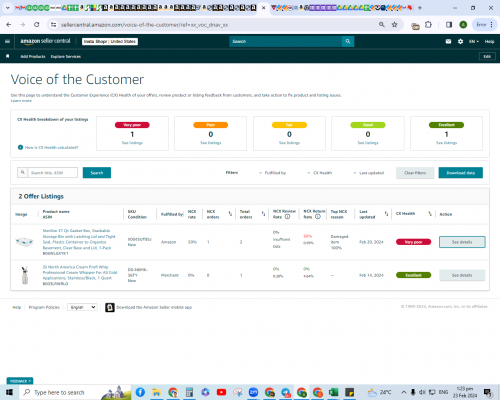This screenshot has width=500, height=400.
Task: Click See listings under the Fair card
Action: tap(289, 143)
